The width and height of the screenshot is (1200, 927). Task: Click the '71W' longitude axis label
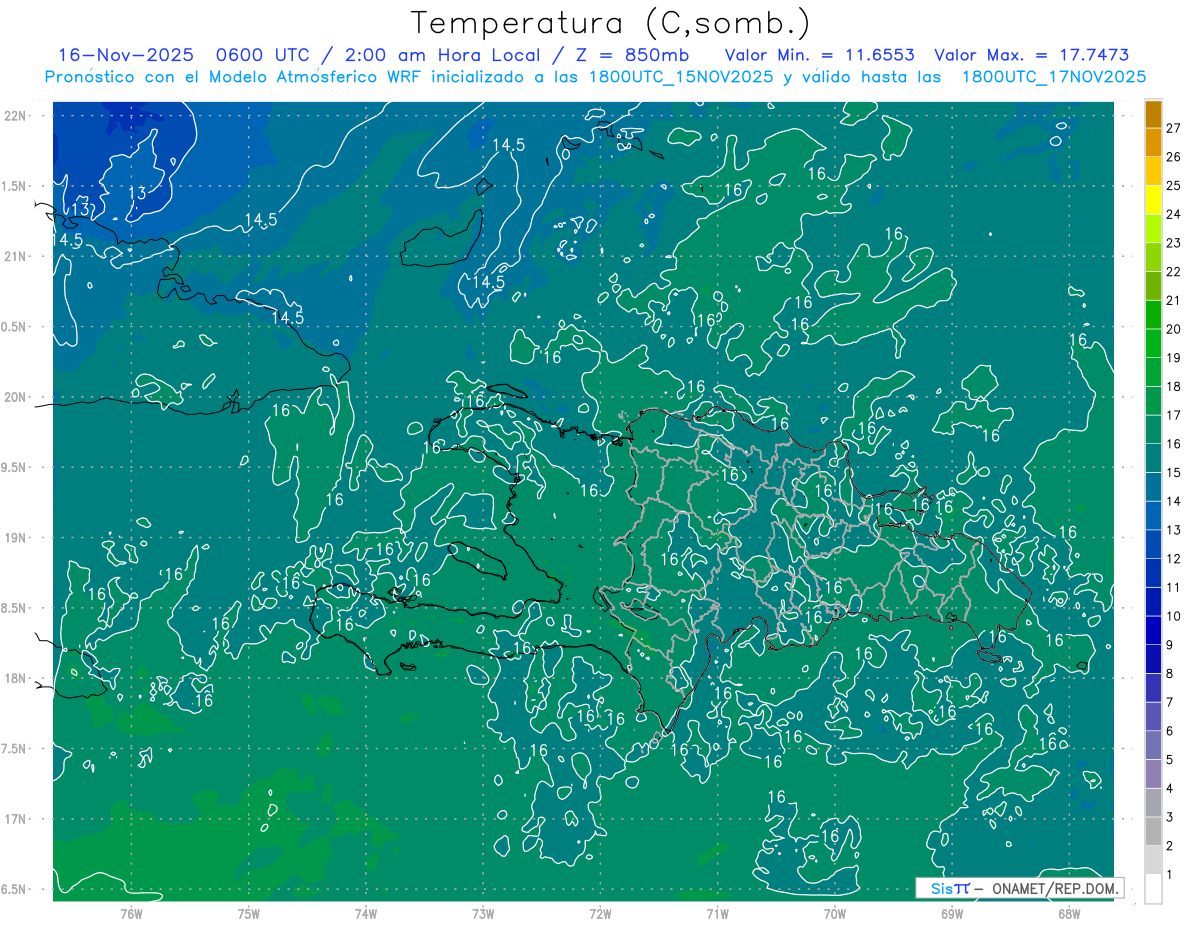click(x=717, y=914)
